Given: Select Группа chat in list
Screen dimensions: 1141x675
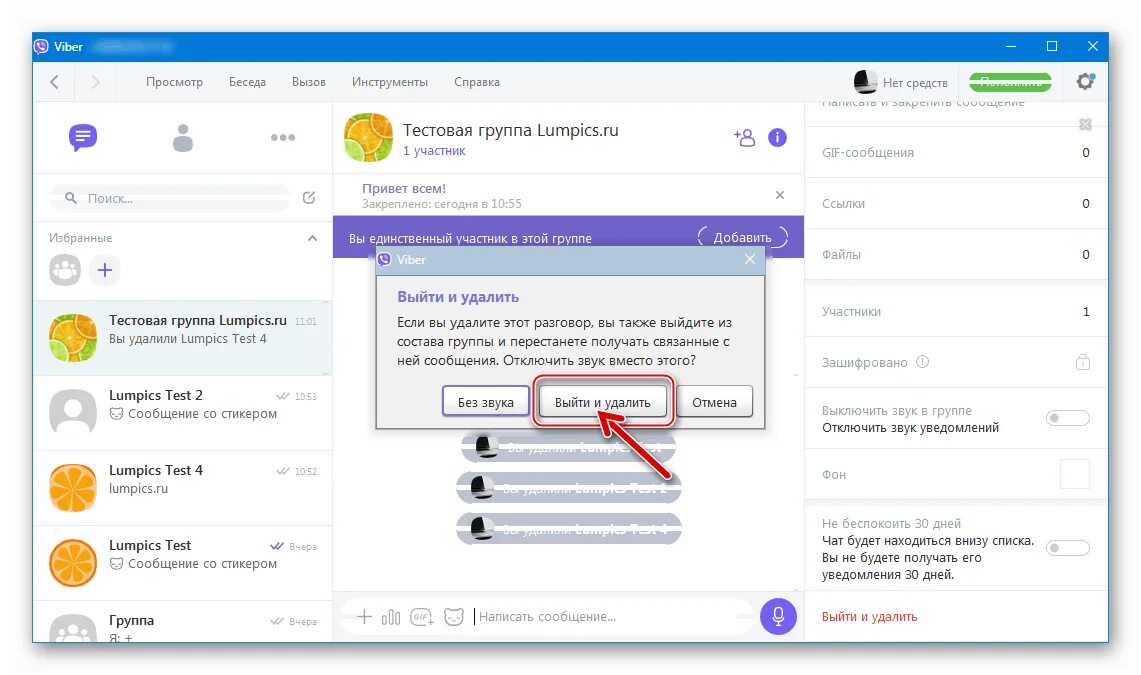Looking at the screenshot, I should pyautogui.click(x=183, y=623).
